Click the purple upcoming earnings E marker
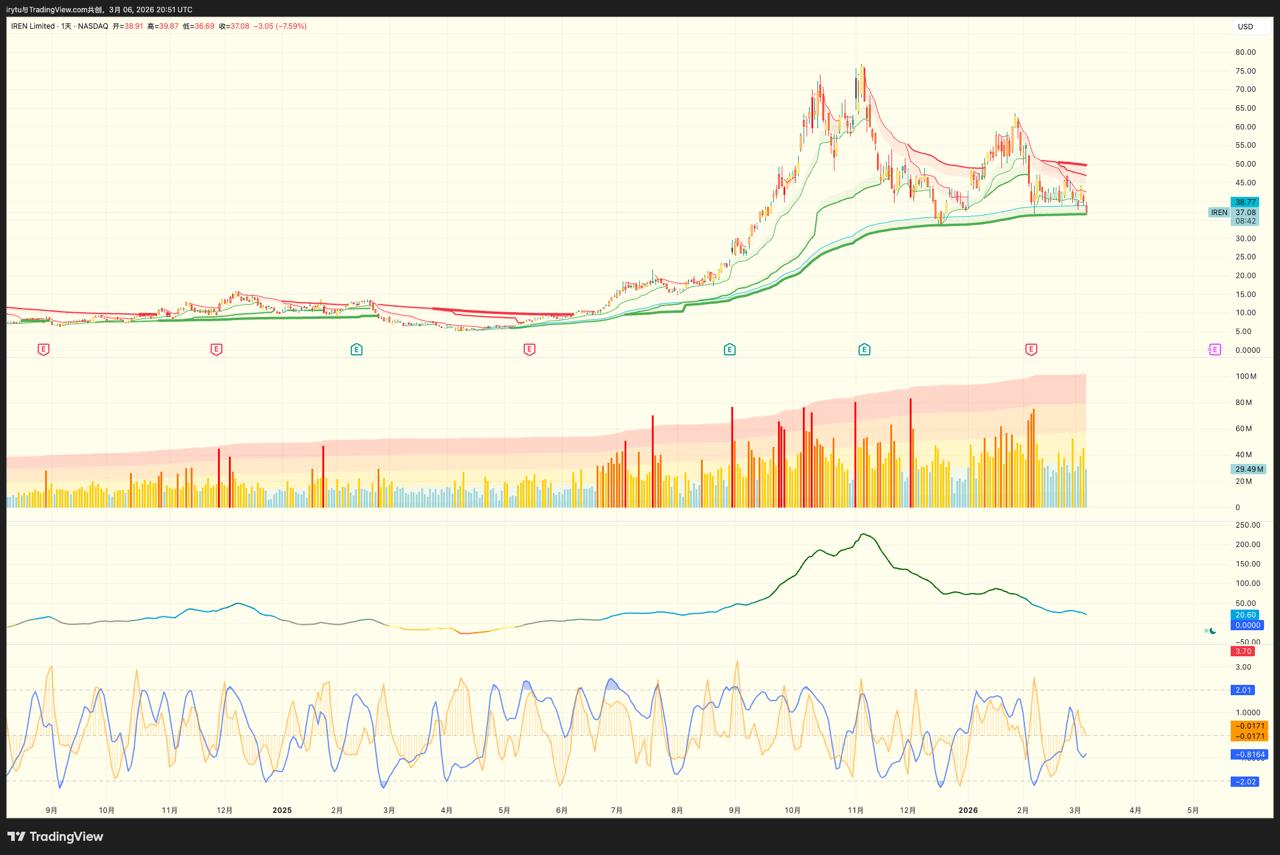Screen dimensions: 1280x855 (1214, 349)
